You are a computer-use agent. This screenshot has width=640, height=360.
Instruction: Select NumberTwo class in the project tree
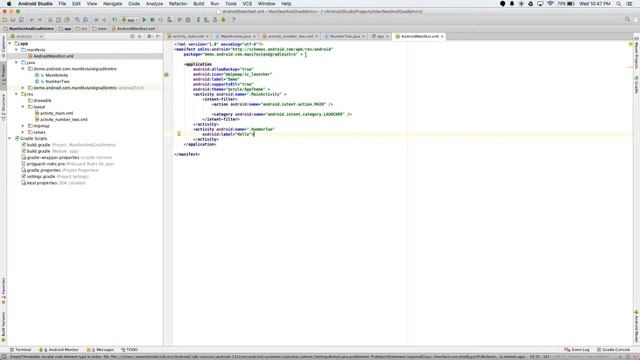coord(58,82)
